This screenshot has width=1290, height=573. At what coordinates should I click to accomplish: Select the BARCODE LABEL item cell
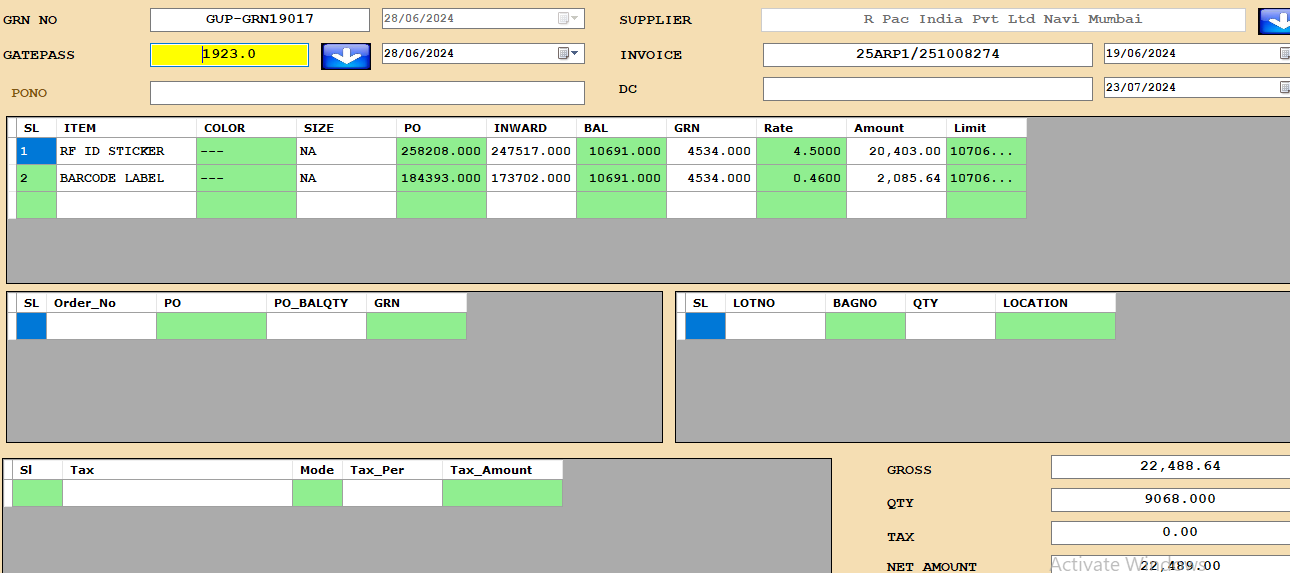pyautogui.click(x=126, y=179)
